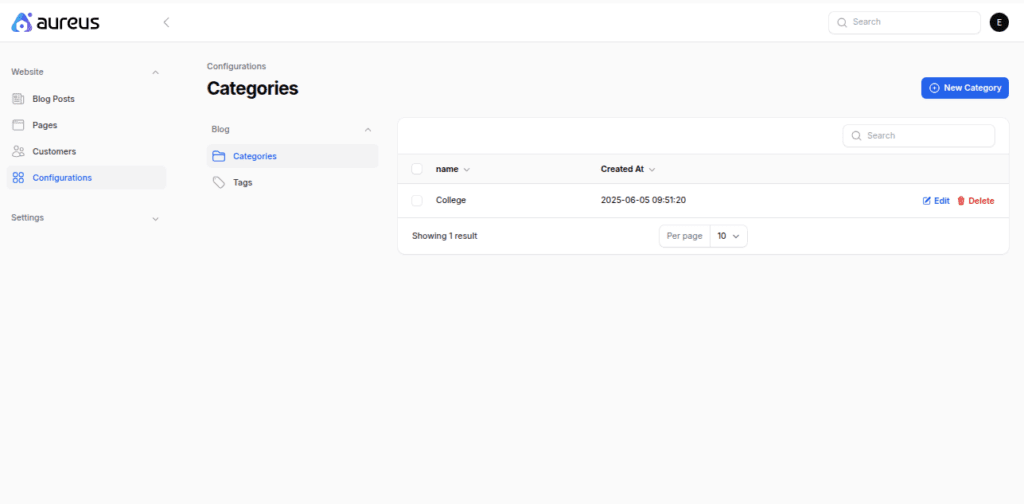Click the Customers people icon

(x=18, y=151)
